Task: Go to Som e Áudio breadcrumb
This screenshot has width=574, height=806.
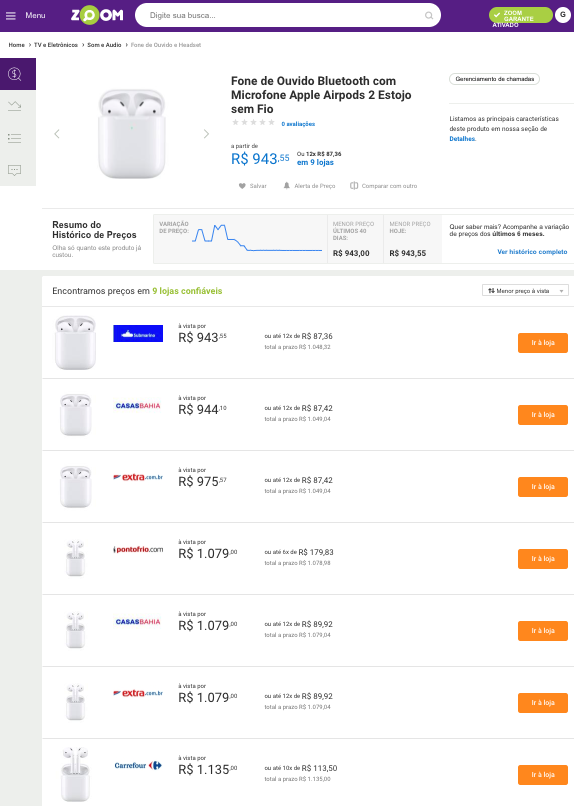Action: [104, 45]
